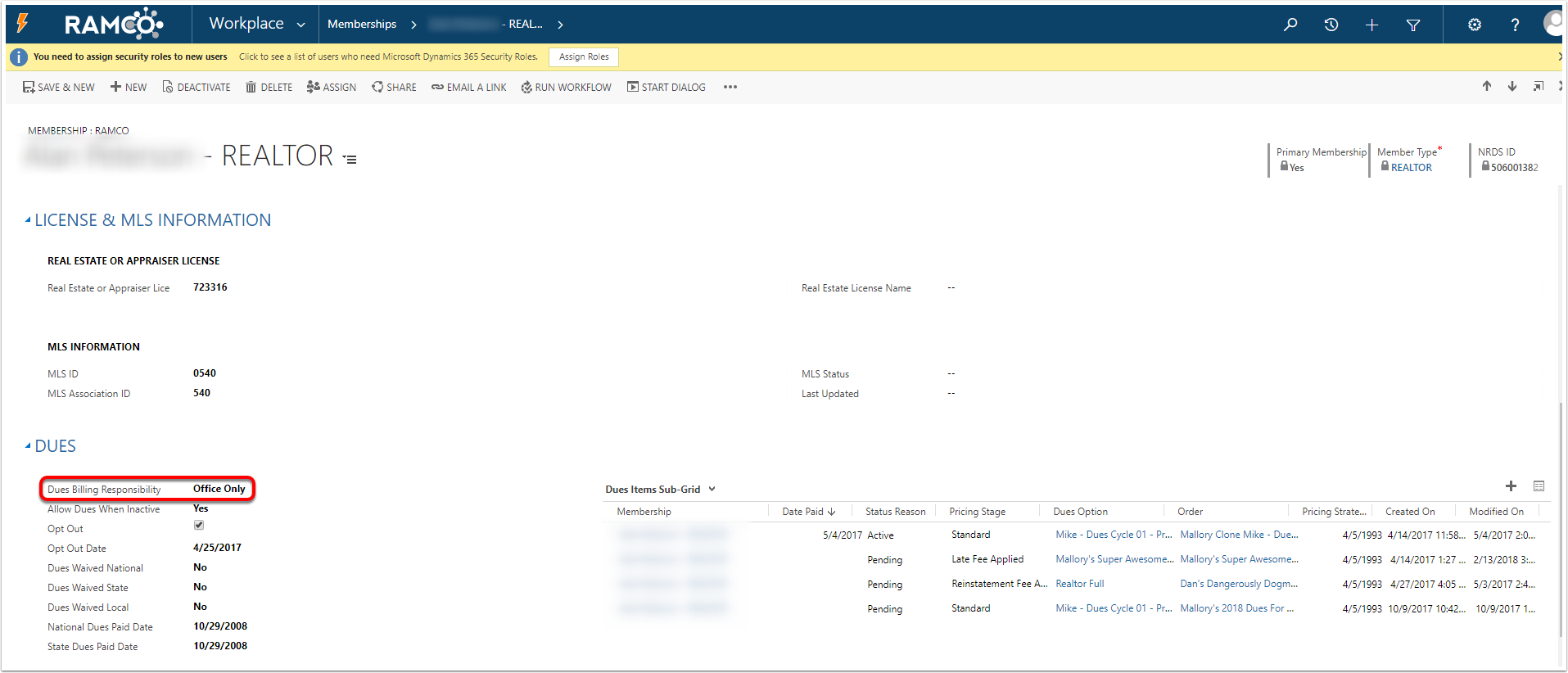
Task: Click MLS ID value 0540
Action: coord(205,373)
